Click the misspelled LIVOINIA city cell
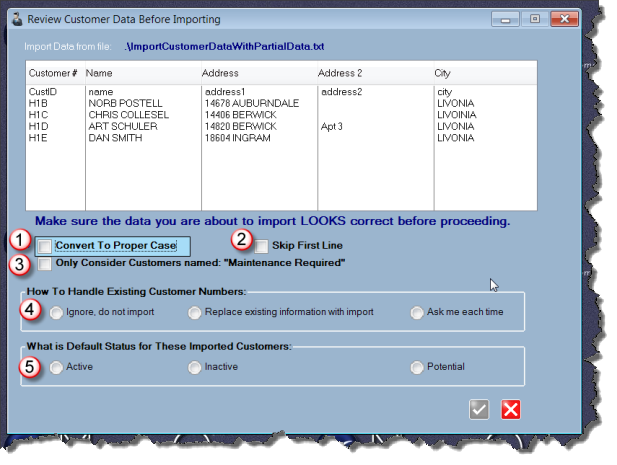Viewport: 617px width, 465px height. point(456,115)
